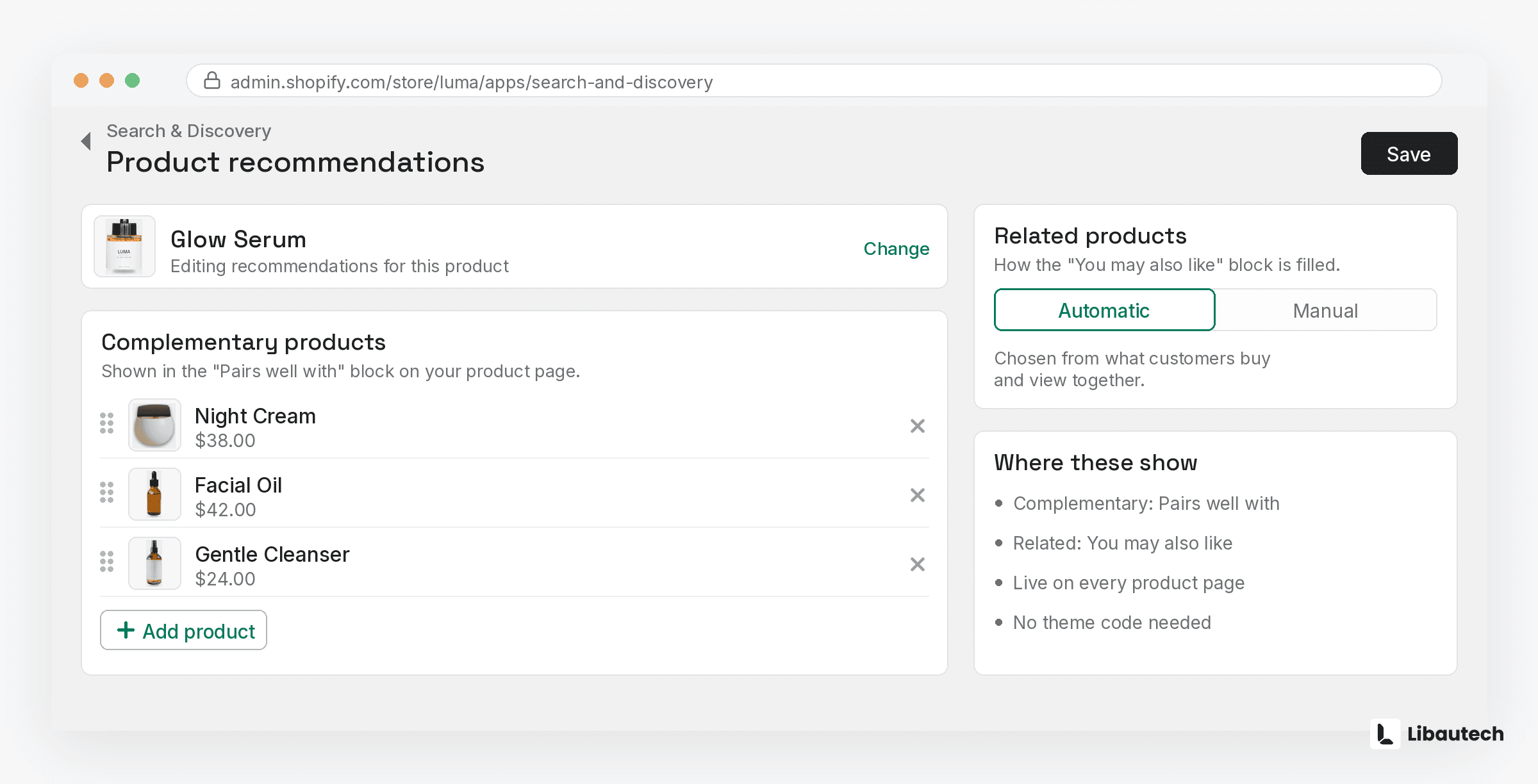Go back using the back arrow

click(x=86, y=141)
